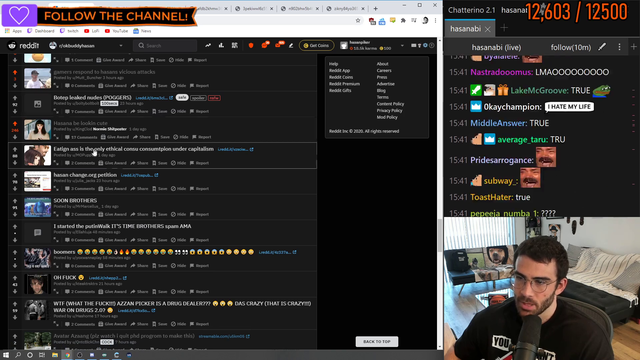Upvote the 'Eatign ass' consumption post
The width and height of the screenshot is (640, 360).
[x=15, y=149]
